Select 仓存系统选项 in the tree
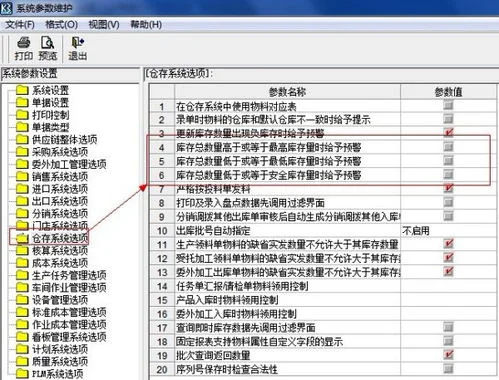Viewport: 499px width, 380px height. [x=60, y=238]
